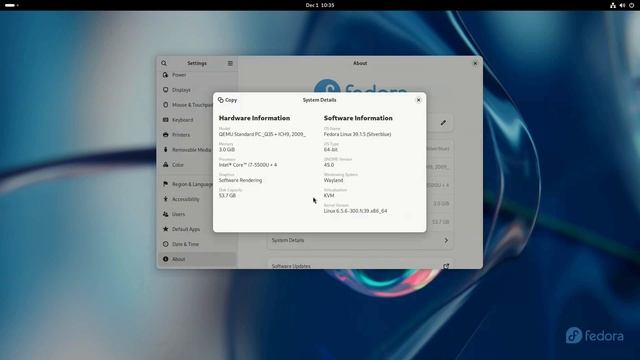Viewport: 640px width, 360px height.
Task: Close the System Details dialog
Action: point(418,100)
